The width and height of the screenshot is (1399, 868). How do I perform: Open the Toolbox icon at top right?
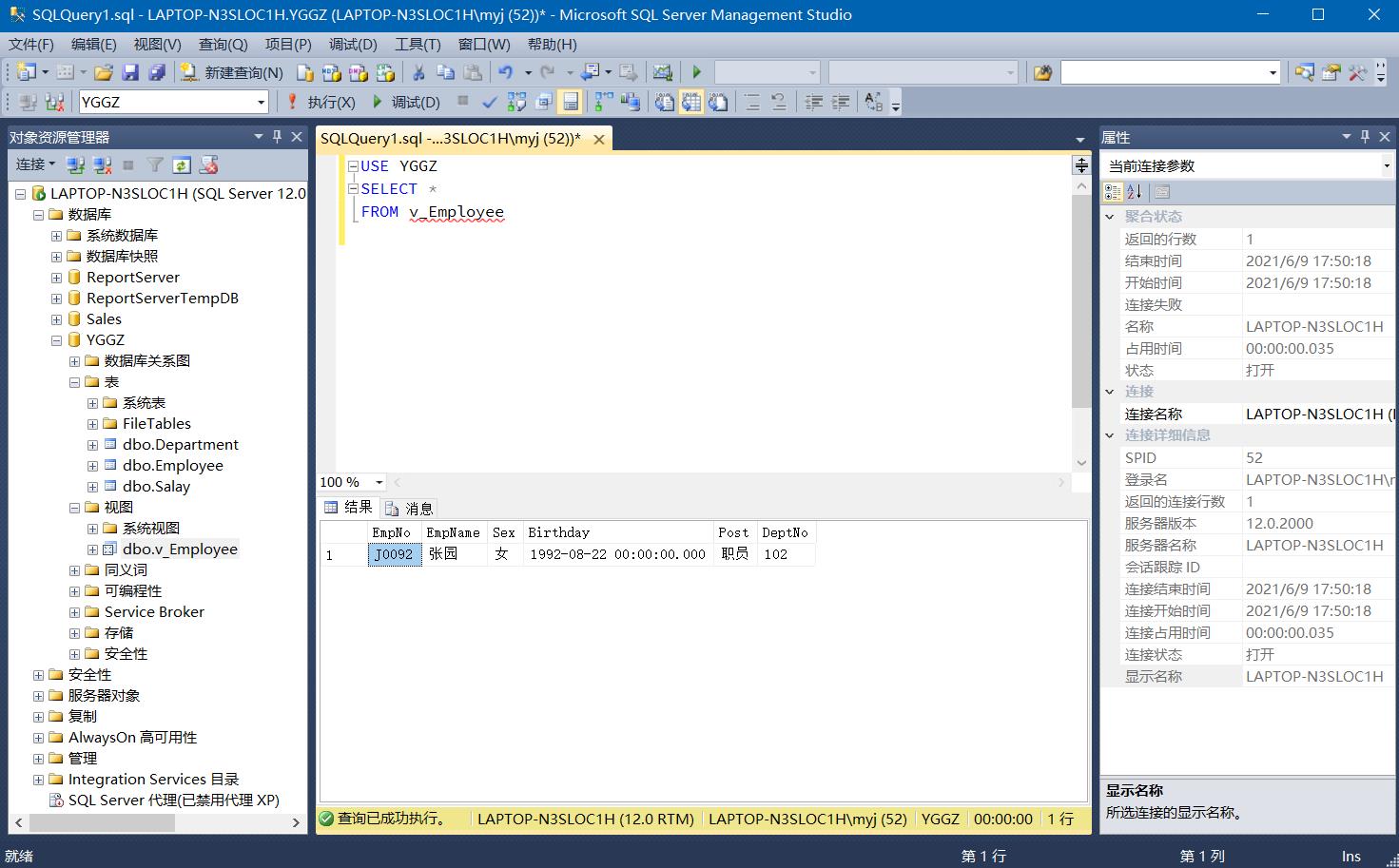1357,72
